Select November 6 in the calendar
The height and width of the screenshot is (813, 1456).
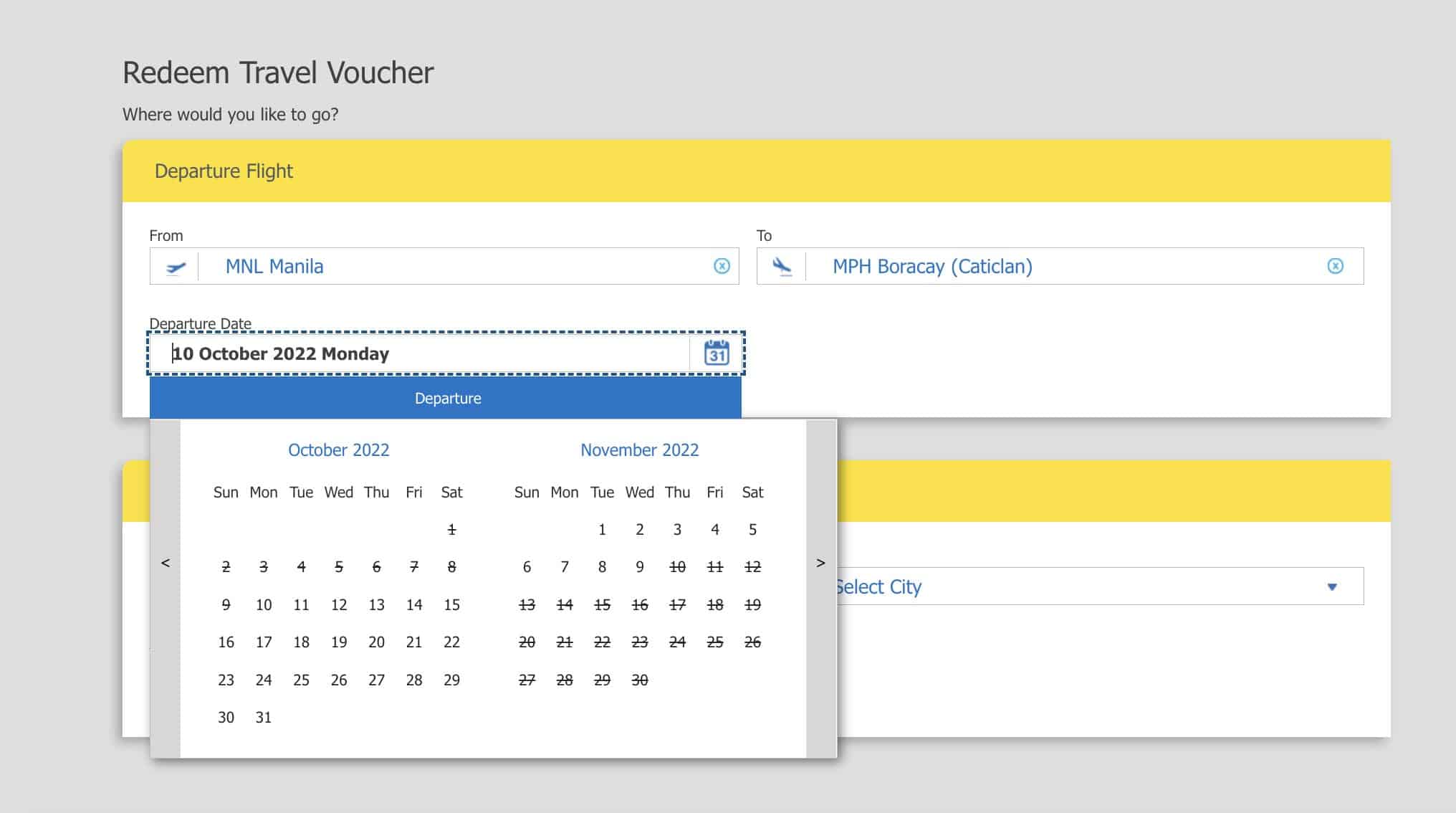(x=527, y=567)
